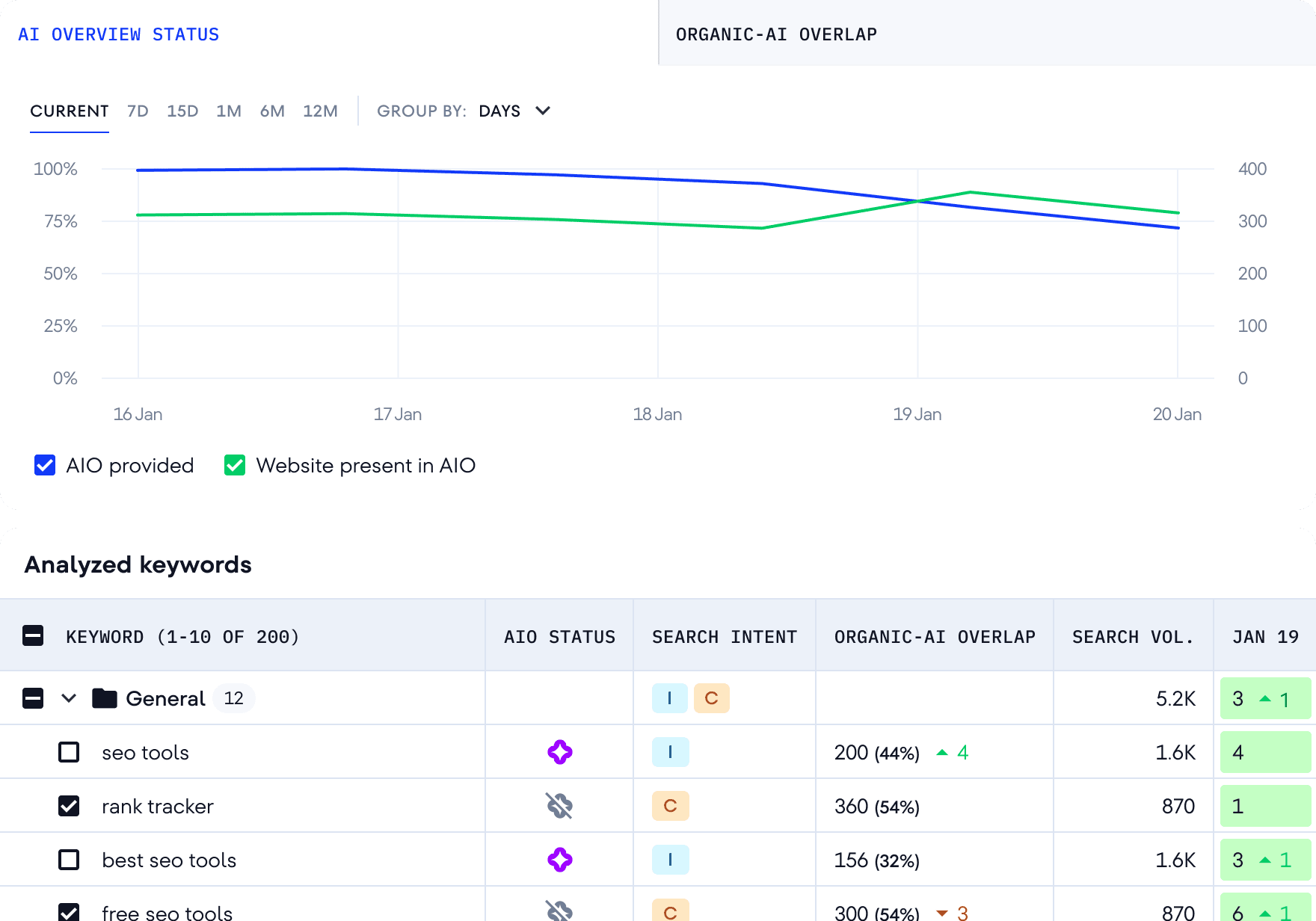Switch to the Organic-AI Overlap tab
The width and height of the screenshot is (1316, 921).
(776, 34)
